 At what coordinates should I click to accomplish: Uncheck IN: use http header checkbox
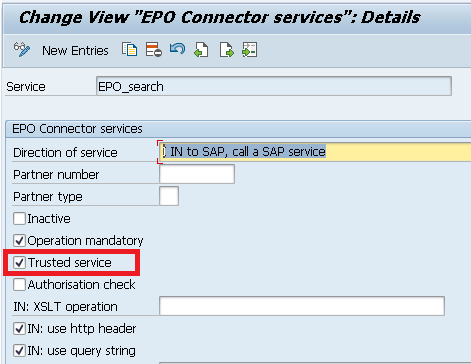[x=19, y=329]
